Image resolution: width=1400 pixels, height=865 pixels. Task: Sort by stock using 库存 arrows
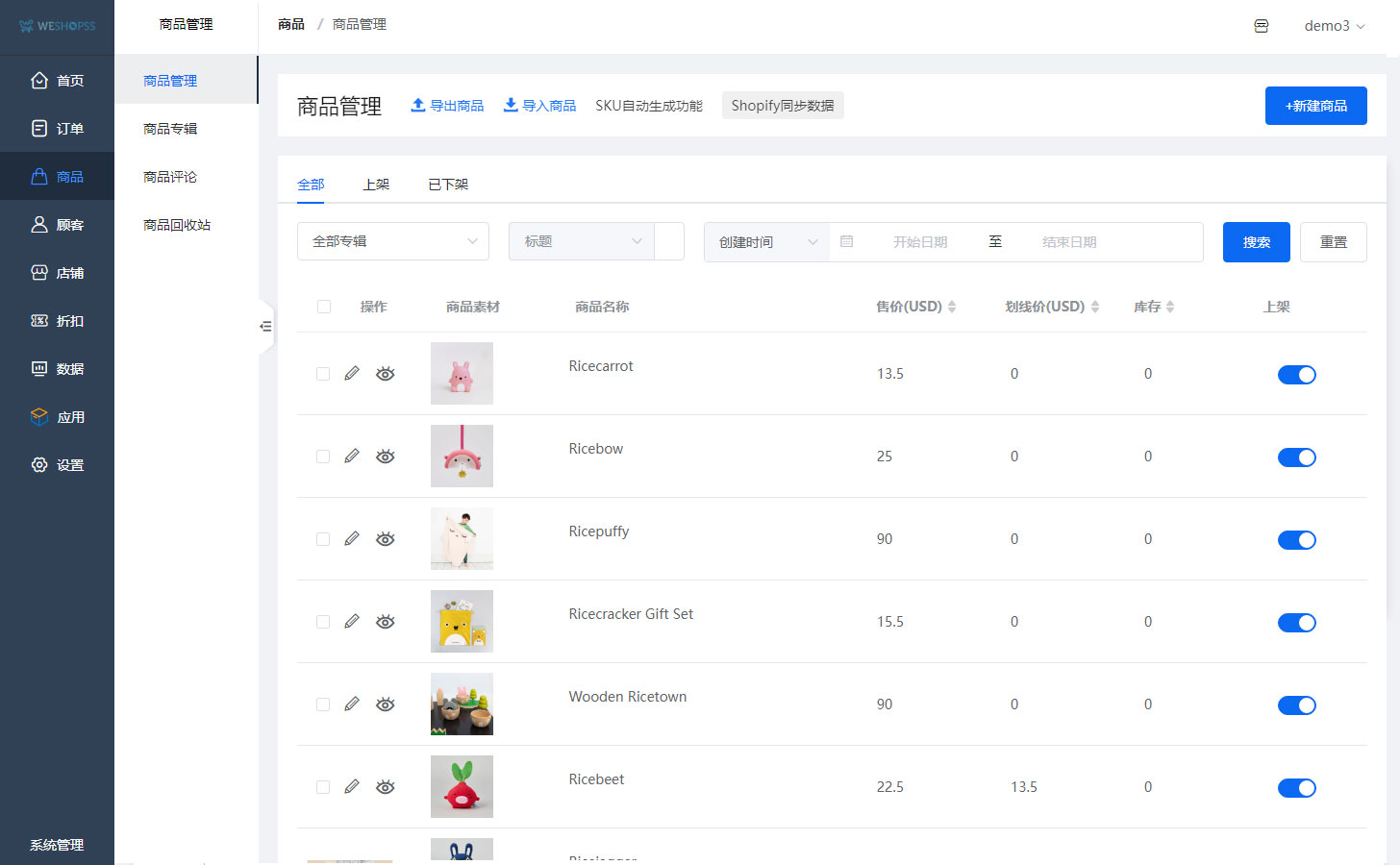pos(1170,307)
